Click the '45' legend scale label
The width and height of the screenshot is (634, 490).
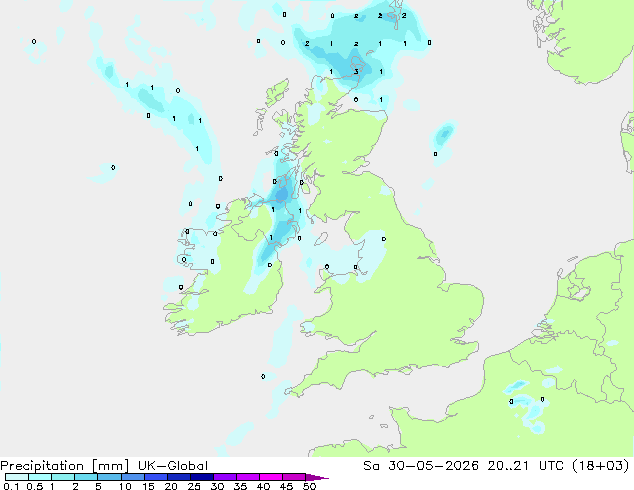286,486
